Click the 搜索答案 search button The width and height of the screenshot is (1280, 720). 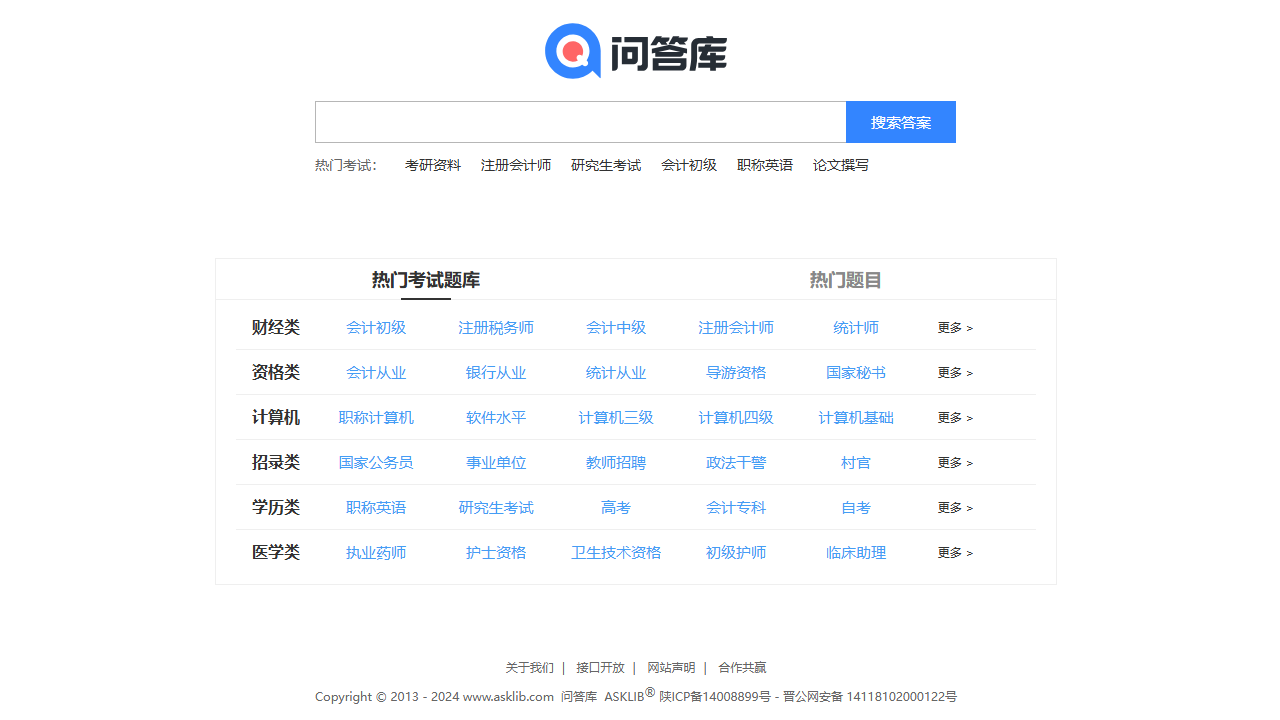pyautogui.click(x=900, y=121)
